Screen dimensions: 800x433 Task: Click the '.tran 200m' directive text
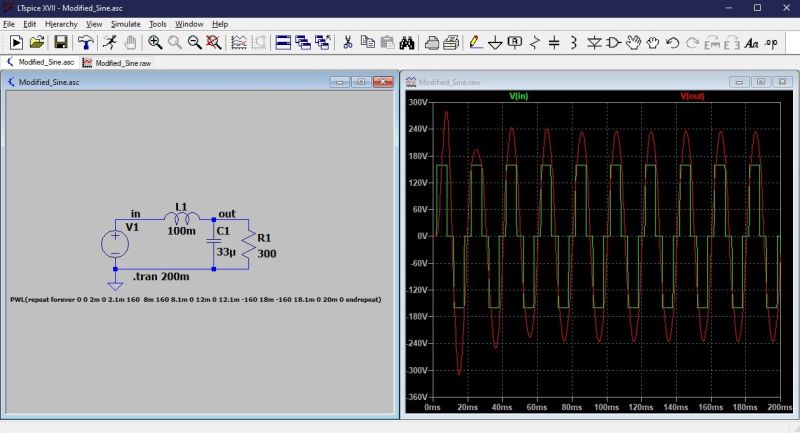[161, 276]
